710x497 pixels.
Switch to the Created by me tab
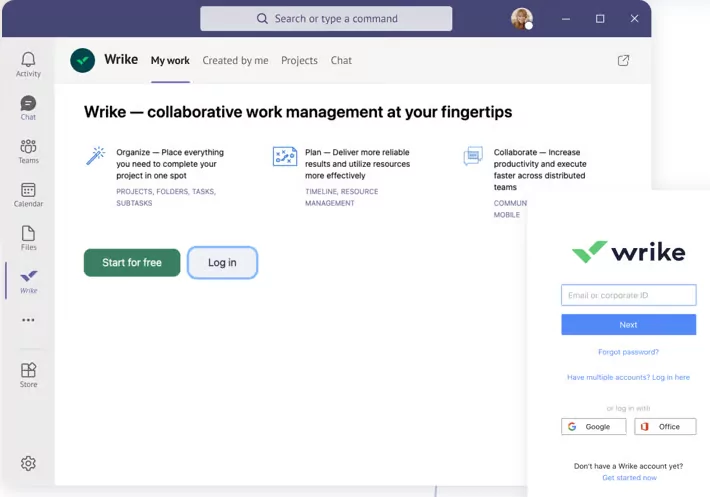click(235, 60)
